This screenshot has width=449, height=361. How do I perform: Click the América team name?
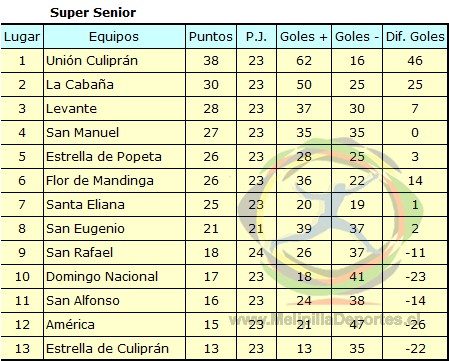[70, 325]
